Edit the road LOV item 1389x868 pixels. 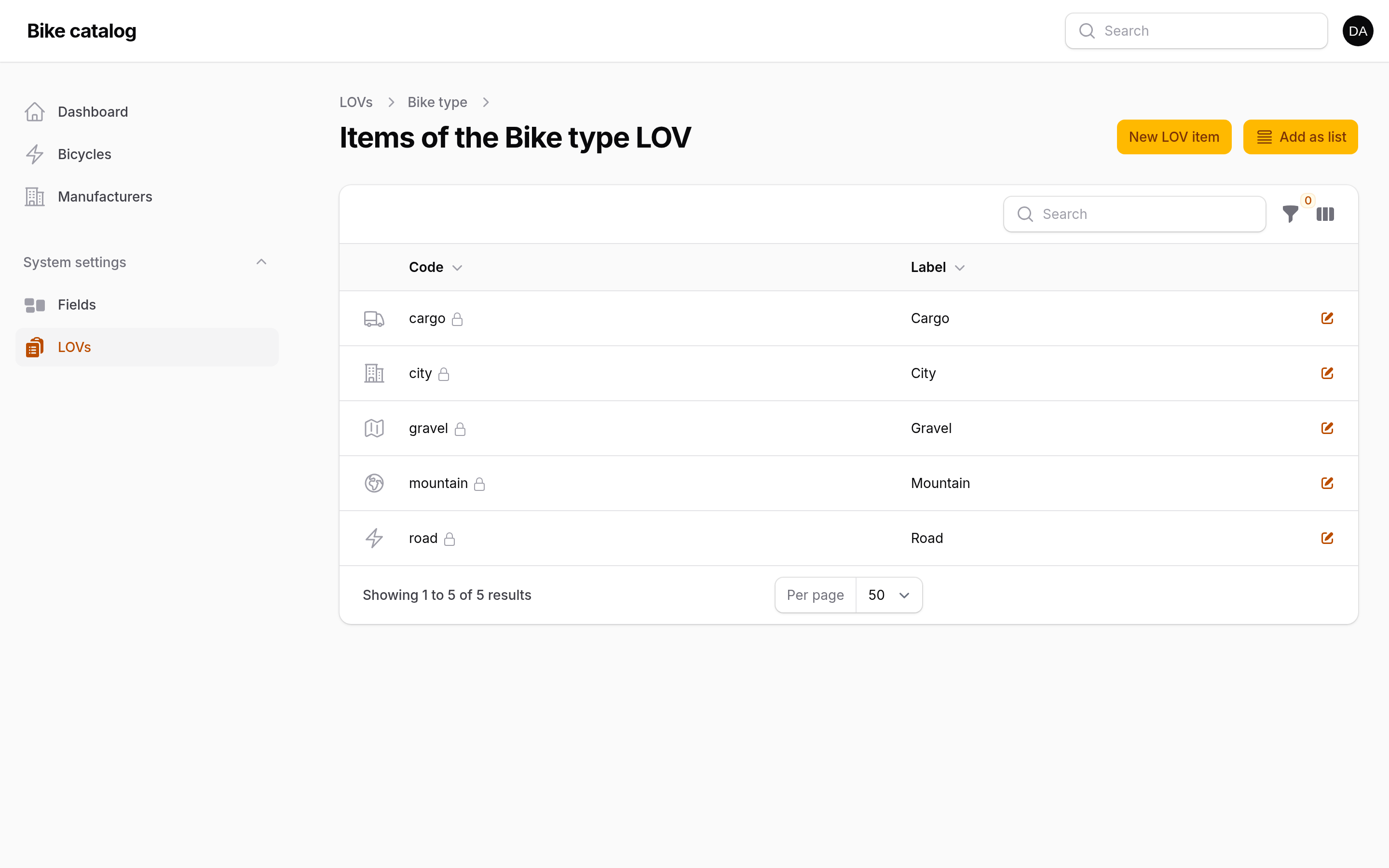click(x=1327, y=538)
